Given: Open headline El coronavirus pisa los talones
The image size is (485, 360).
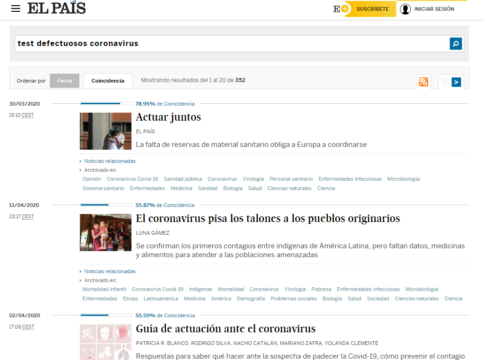Looking at the screenshot, I should 268,218.
